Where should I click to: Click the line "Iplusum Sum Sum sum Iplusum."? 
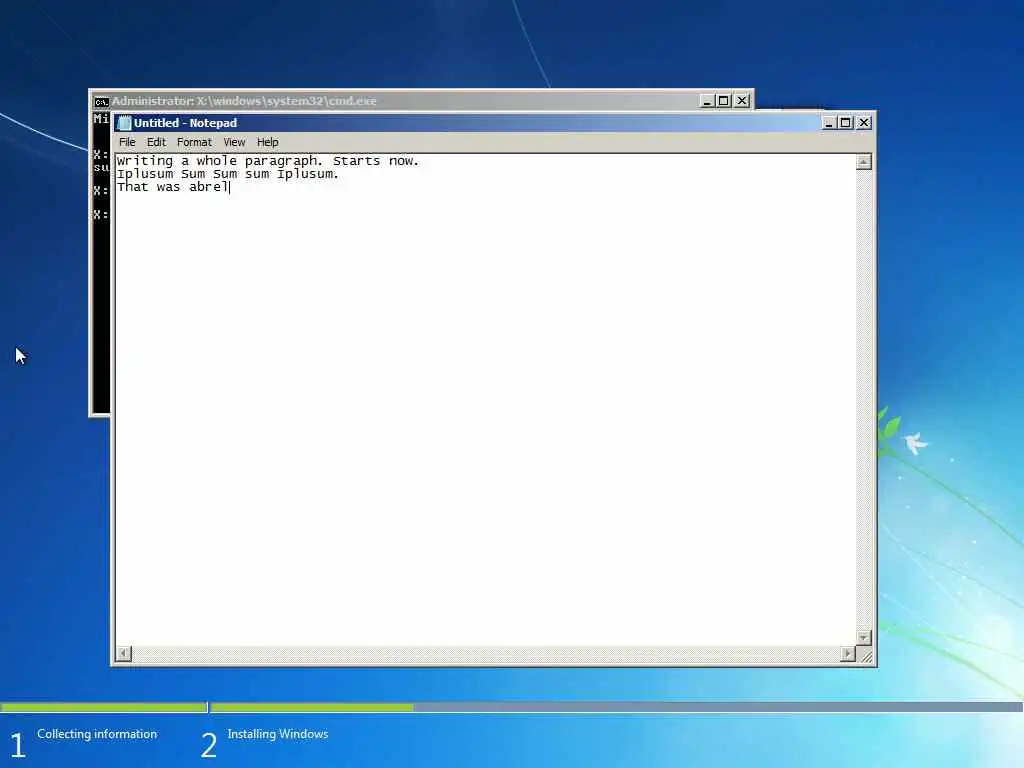pyautogui.click(x=228, y=174)
